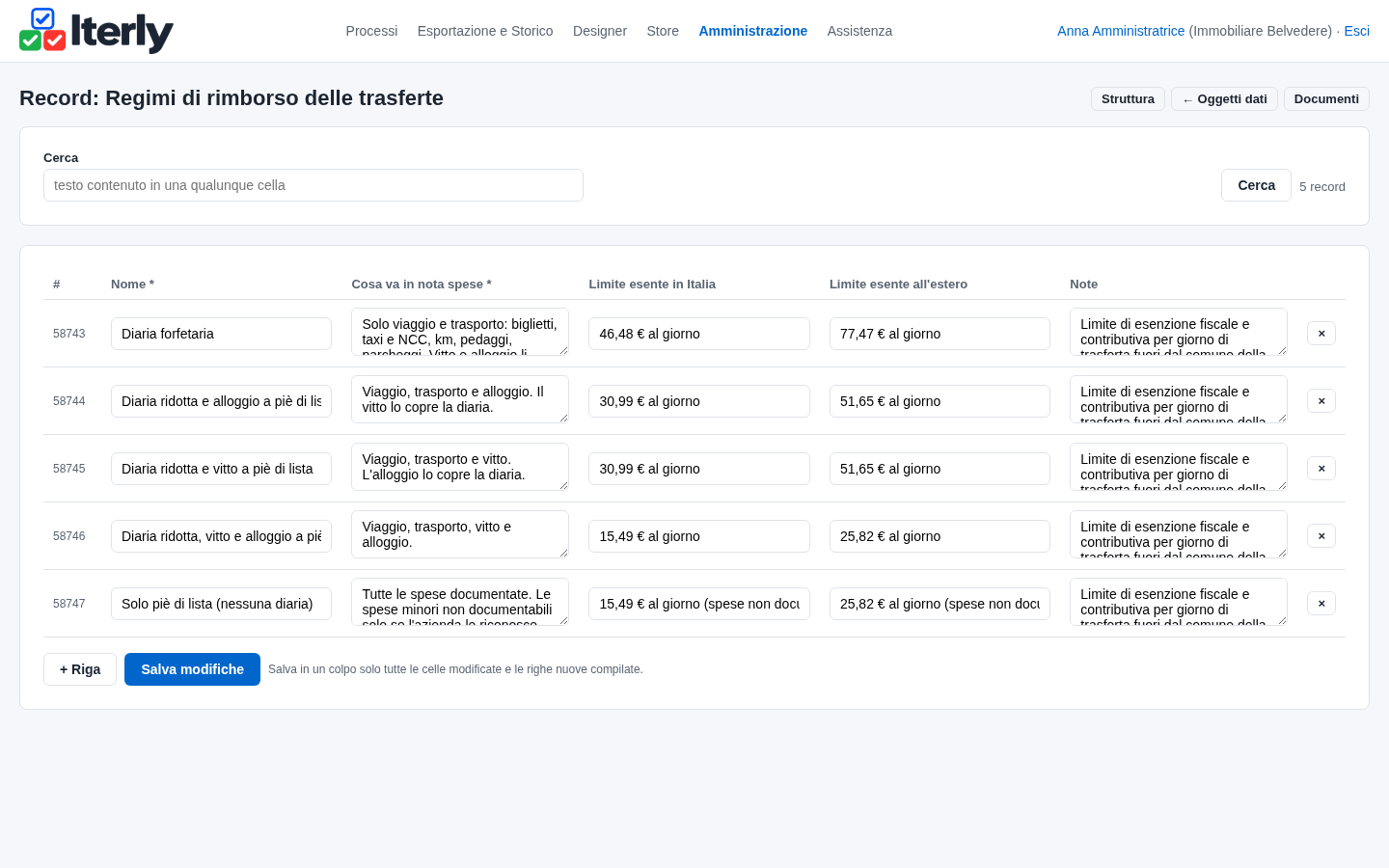
Task: Go back to Oggetti dati
Action: 1224,99
